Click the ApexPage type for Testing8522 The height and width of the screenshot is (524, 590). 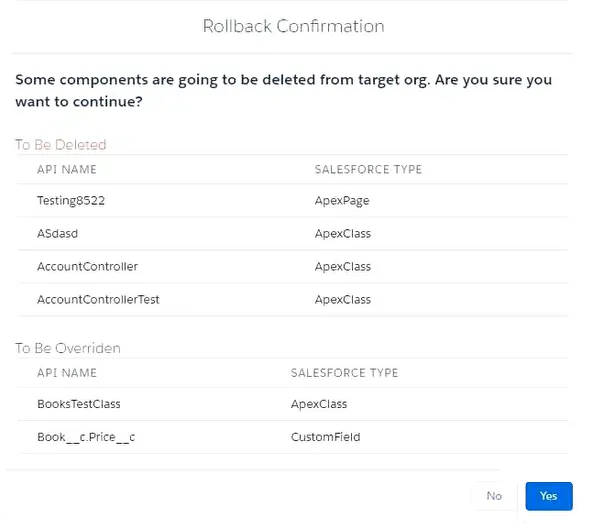(342, 200)
